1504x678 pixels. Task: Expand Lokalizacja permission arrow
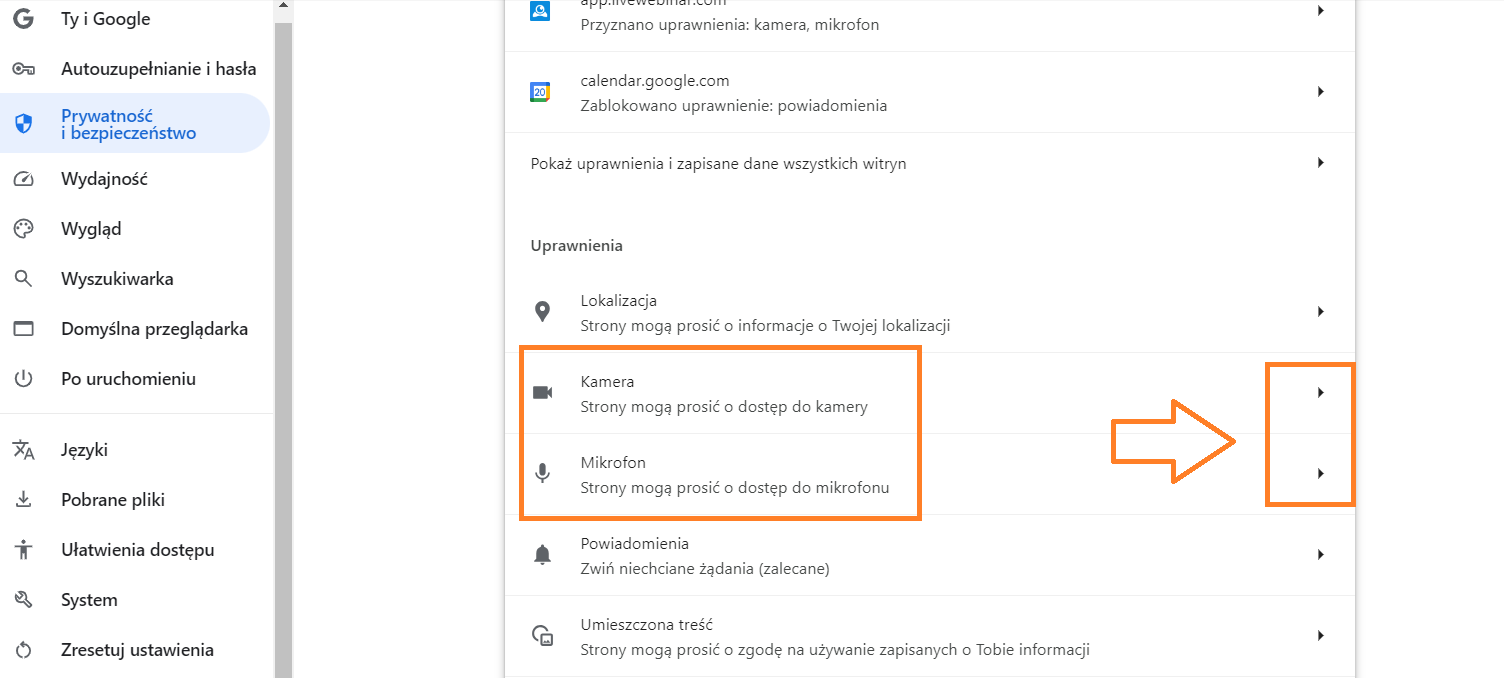point(1320,312)
